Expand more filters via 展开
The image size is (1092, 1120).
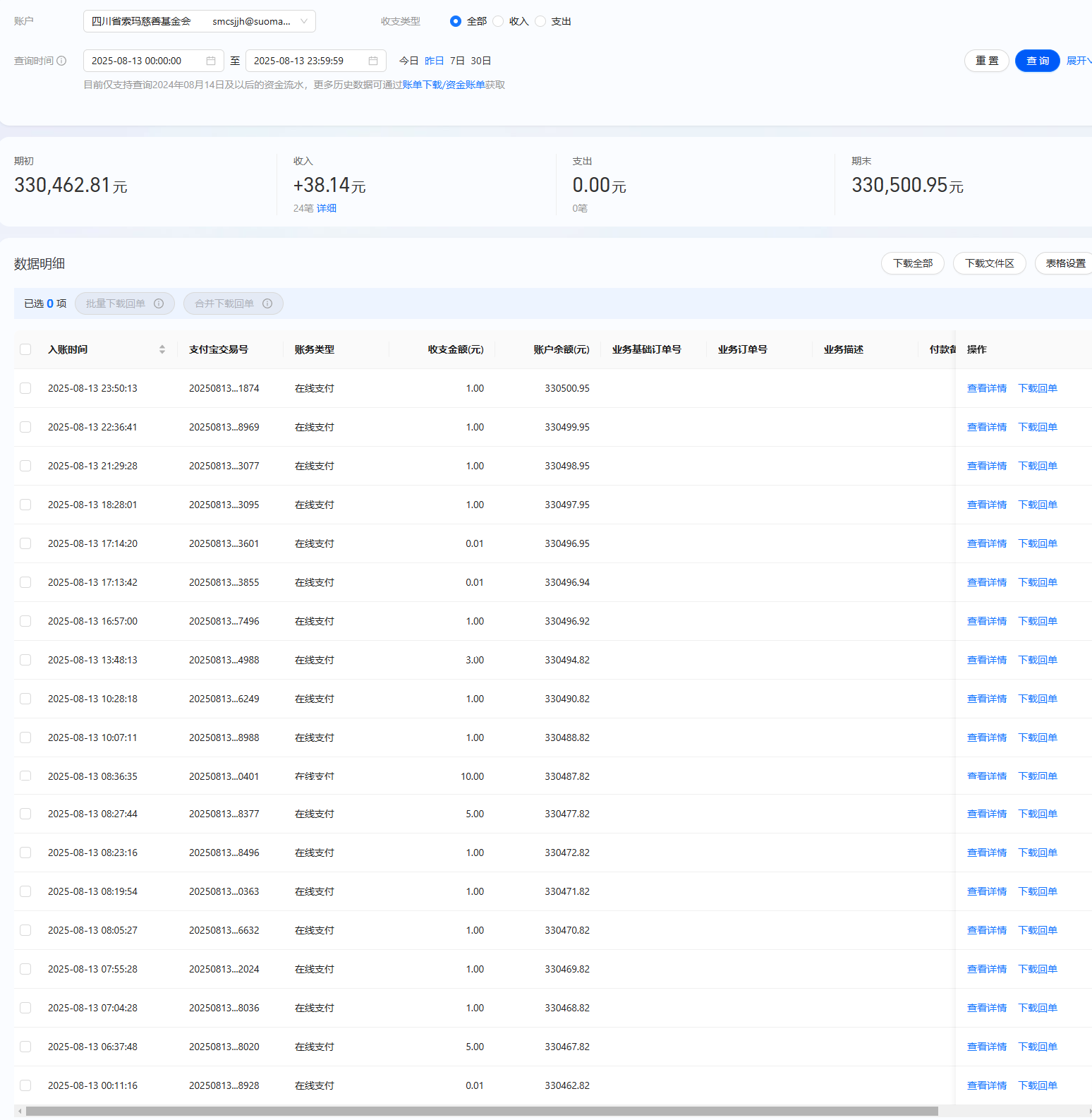(x=1079, y=61)
